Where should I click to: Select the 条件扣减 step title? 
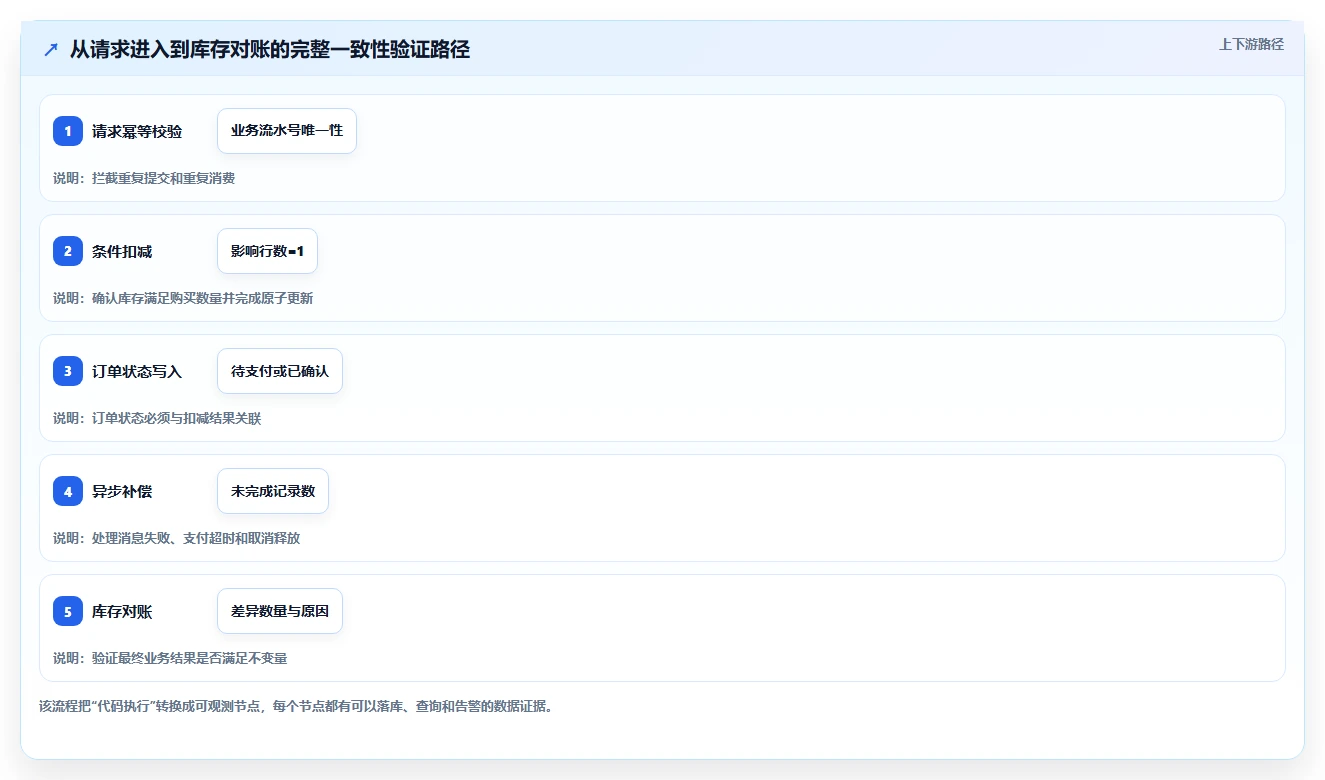pyautogui.click(x=122, y=251)
